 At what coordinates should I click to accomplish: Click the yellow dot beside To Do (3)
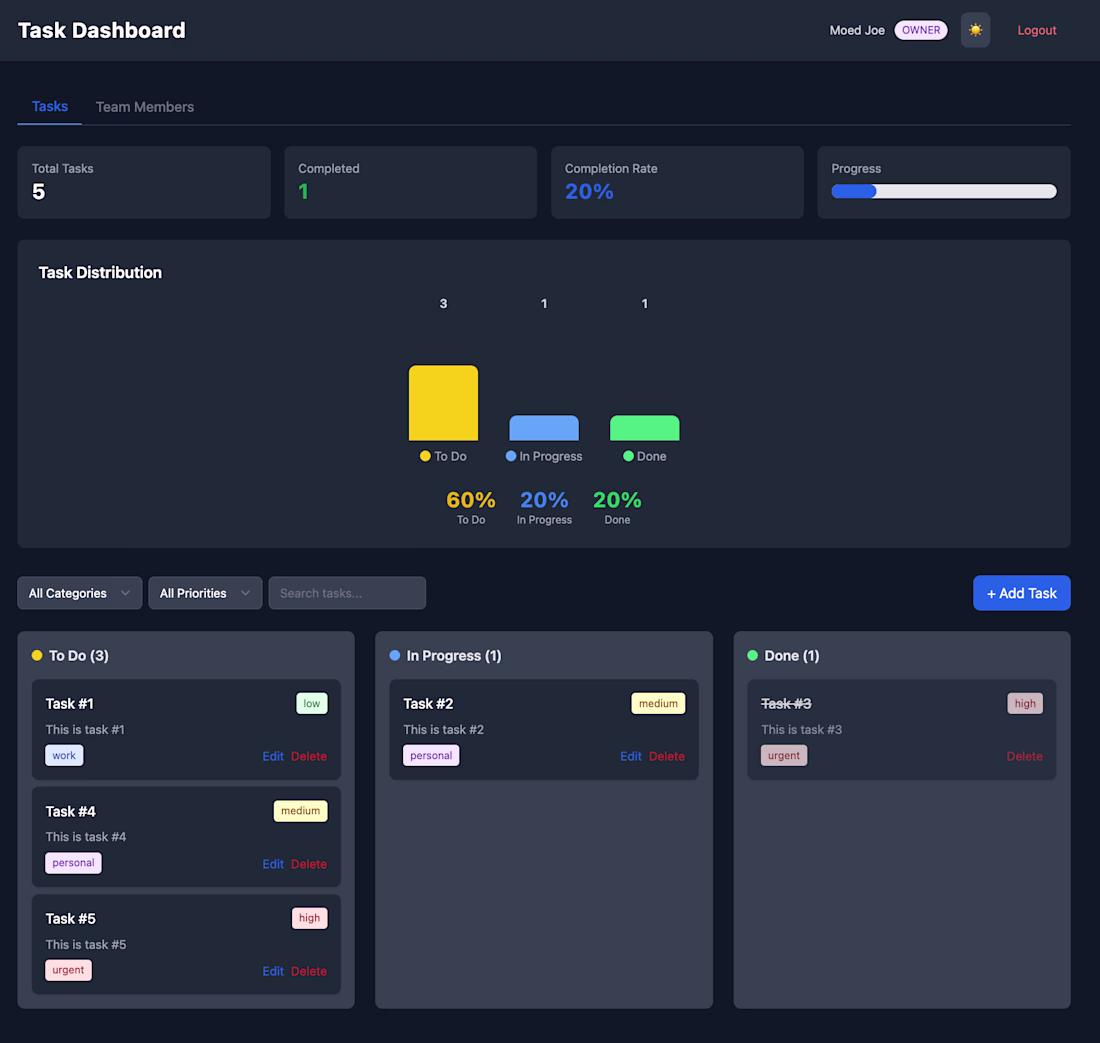click(37, 655)
